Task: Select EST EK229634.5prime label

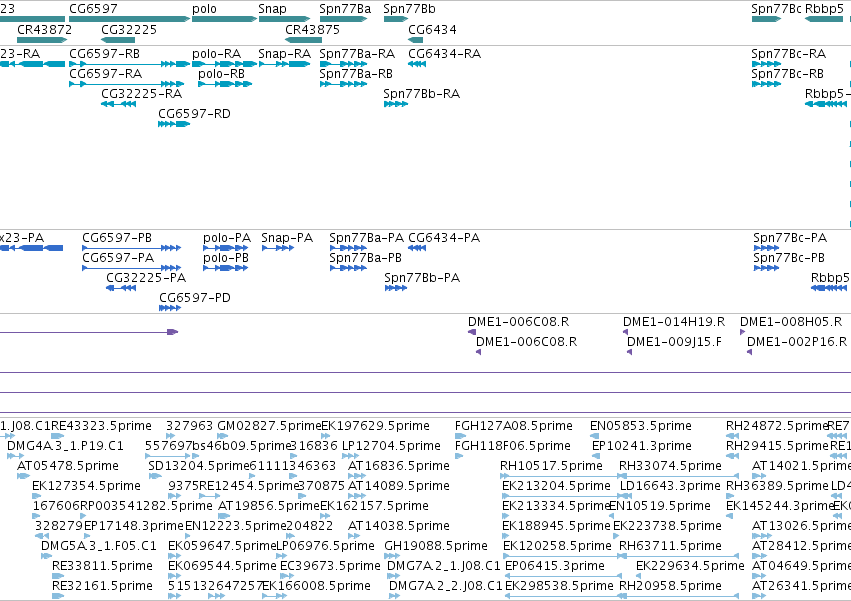Action: pyautogui.click(x=690, y=566)
